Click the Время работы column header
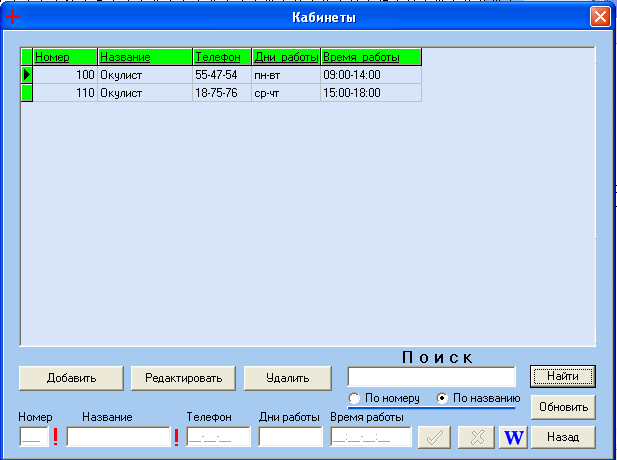The width and height of the screenshot is (617, 460). 371,57
